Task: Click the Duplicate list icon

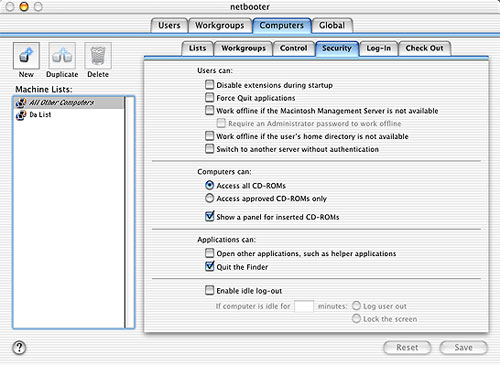Action: click(62, 55)
